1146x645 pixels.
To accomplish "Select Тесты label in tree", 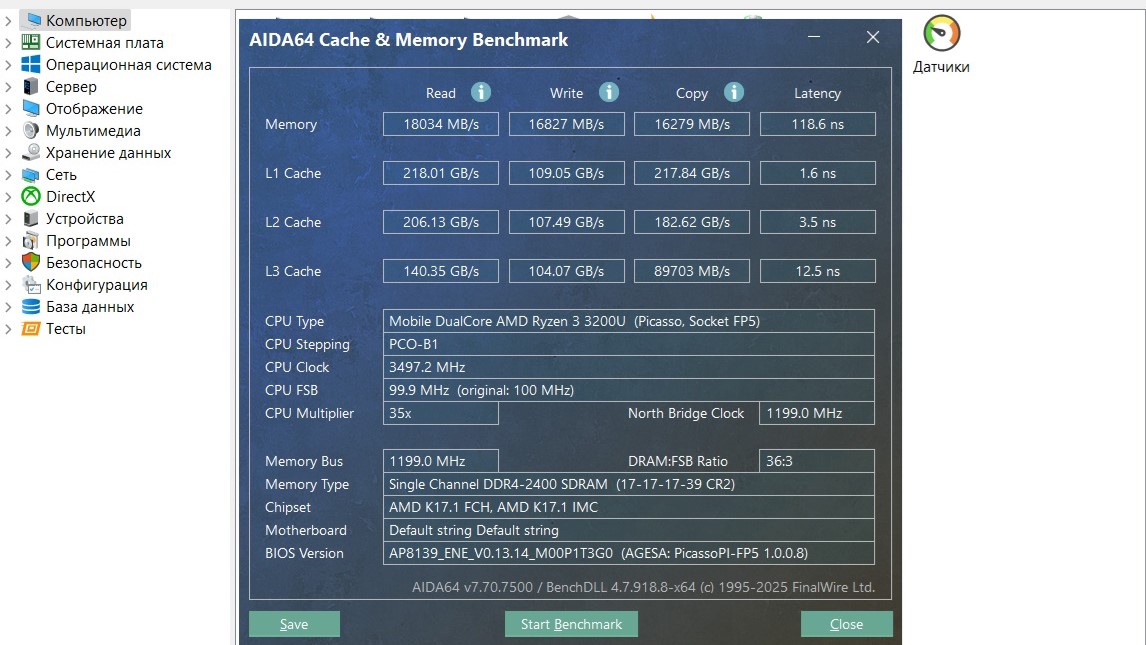I will point(66,329).
